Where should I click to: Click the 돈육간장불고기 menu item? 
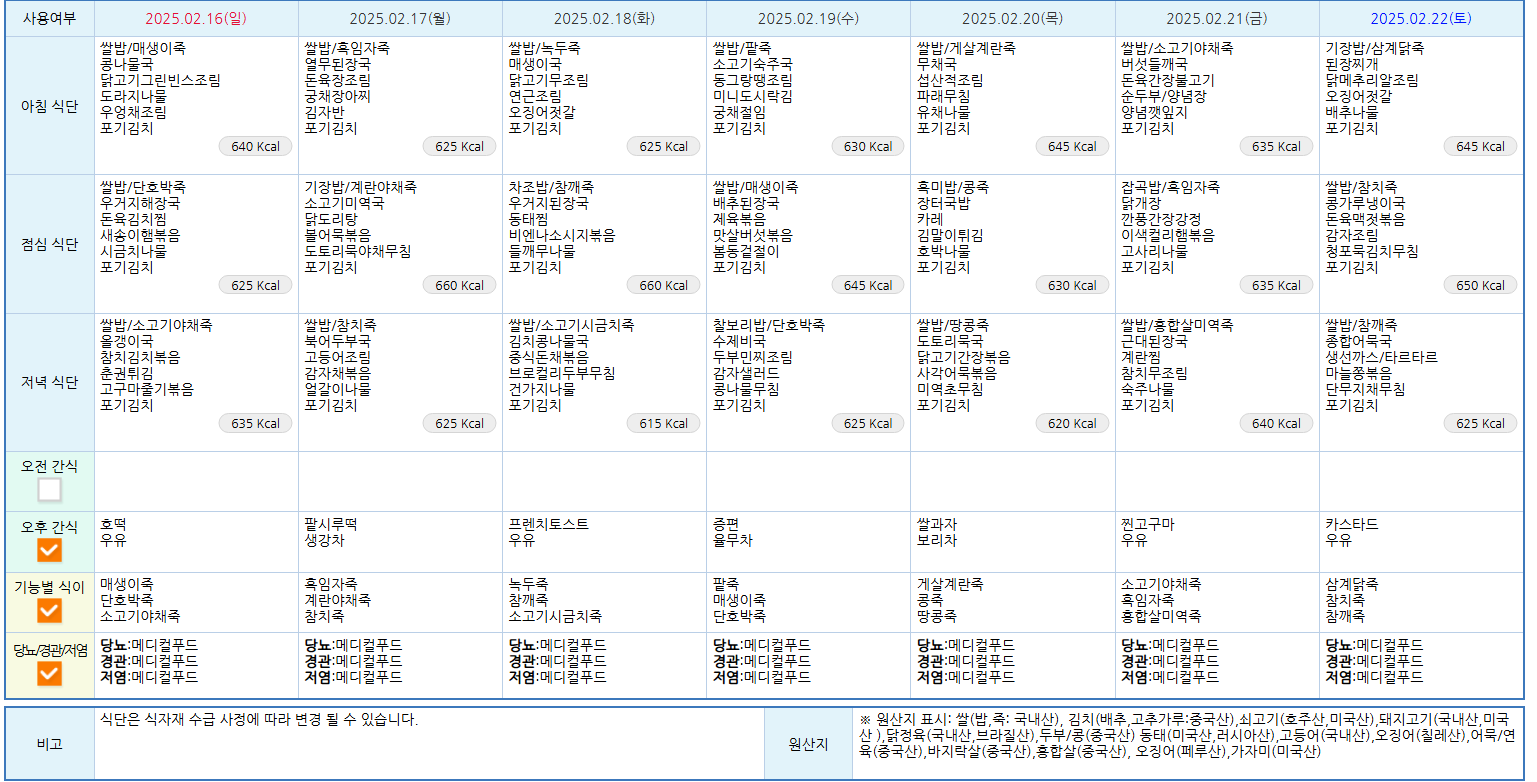(x=1168, y=80)
